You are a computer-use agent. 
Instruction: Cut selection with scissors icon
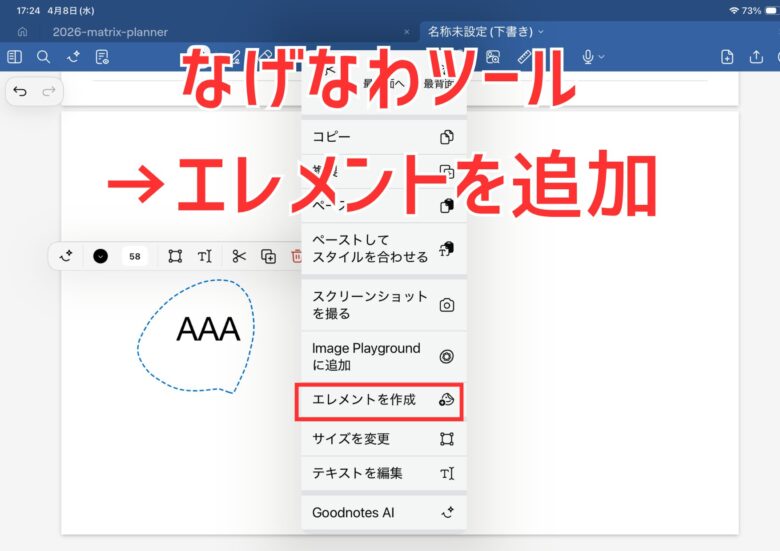pyautogui.click(x=239, y=257)
